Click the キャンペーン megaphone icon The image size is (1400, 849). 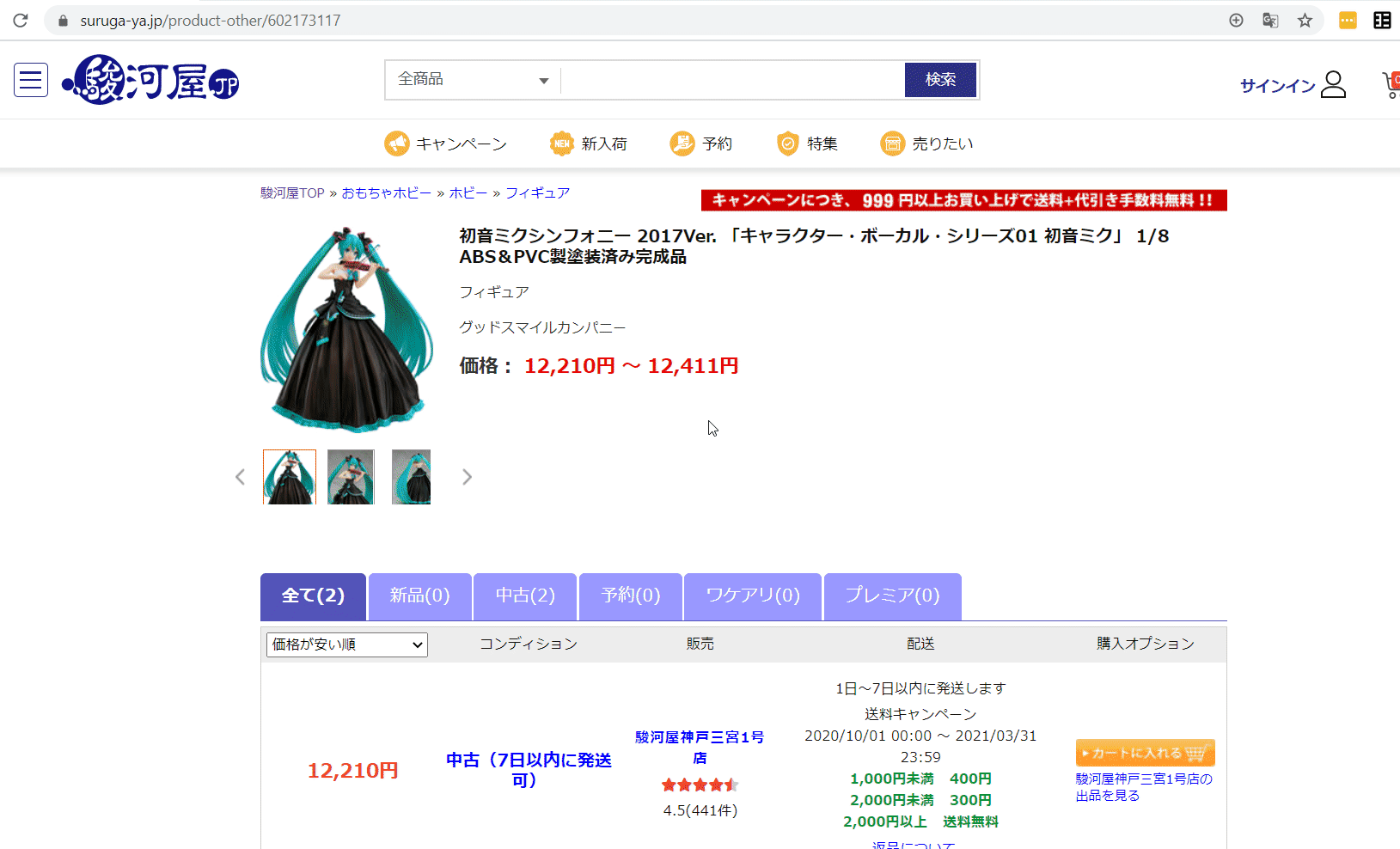click(396, 144)
